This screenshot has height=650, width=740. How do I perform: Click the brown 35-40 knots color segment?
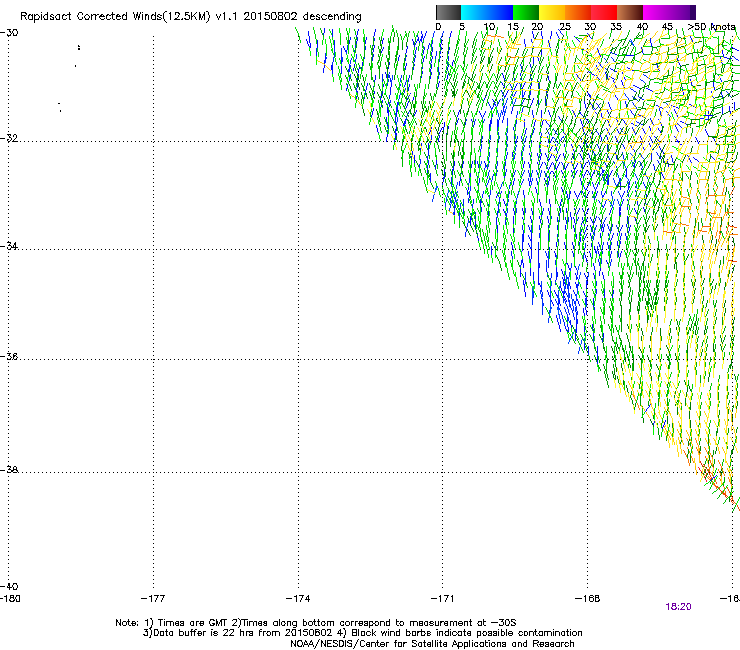pyautogui.click(x=630, y=12)
